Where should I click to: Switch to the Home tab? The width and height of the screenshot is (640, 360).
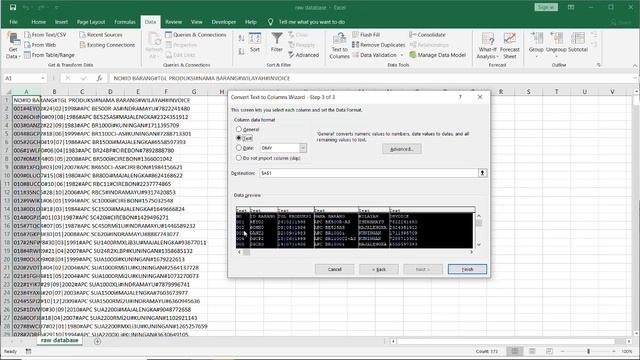[x=38, y=22]
